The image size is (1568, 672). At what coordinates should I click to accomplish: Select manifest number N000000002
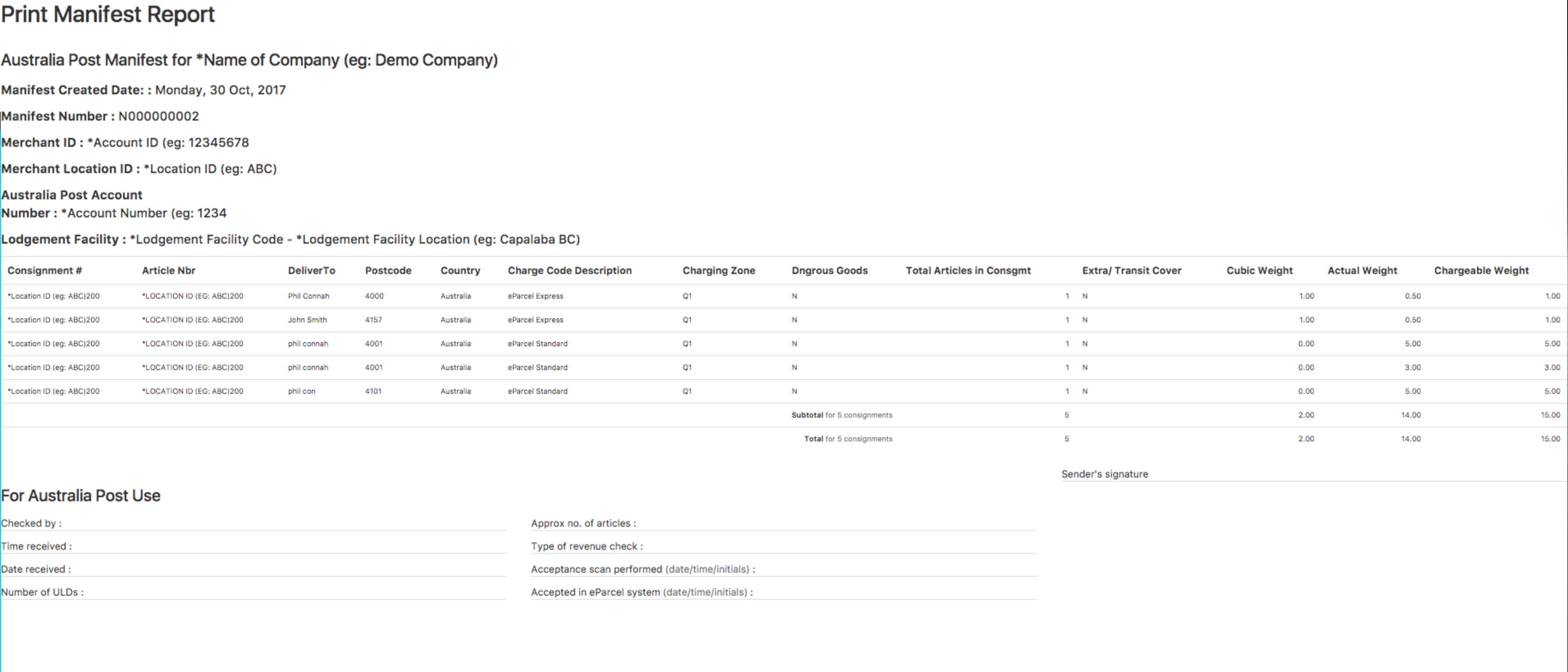coord(158,116)
